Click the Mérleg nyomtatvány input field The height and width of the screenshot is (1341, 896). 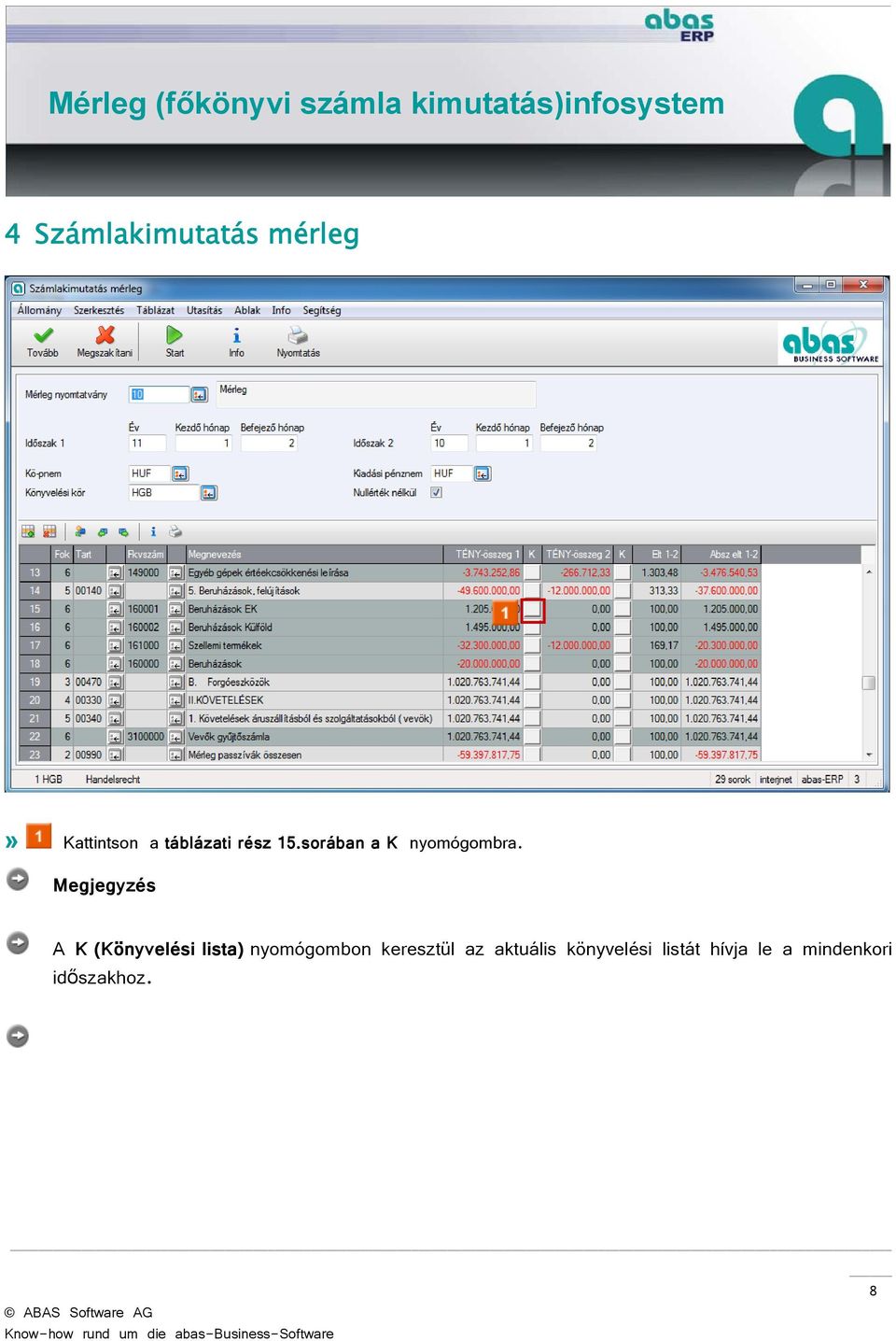pyautogui.click(x=159, y=395)
